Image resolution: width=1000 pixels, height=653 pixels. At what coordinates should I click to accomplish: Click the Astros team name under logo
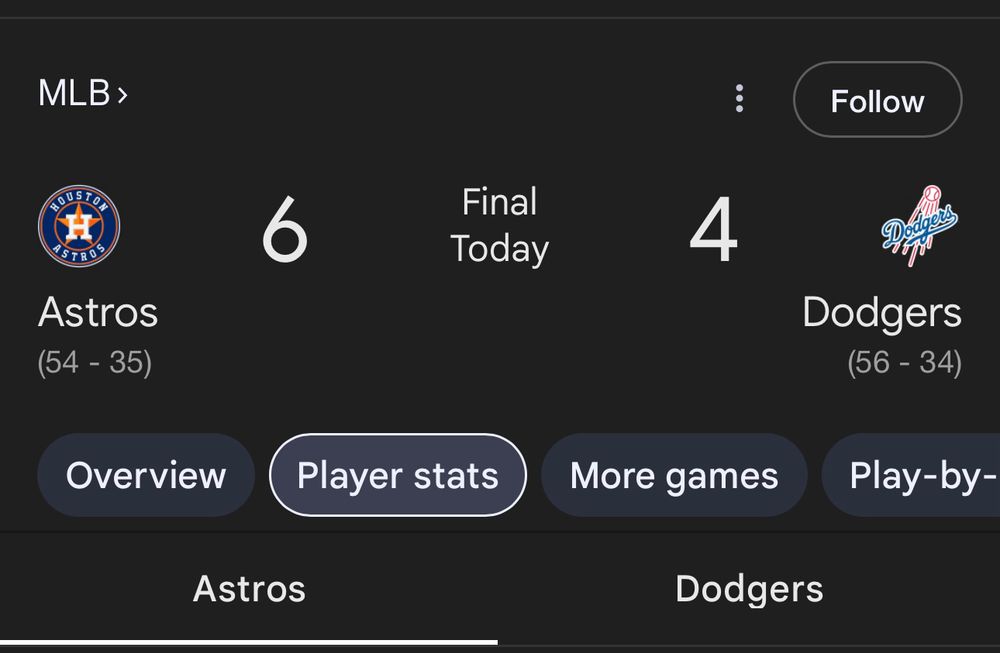click(x=98, y=312)
